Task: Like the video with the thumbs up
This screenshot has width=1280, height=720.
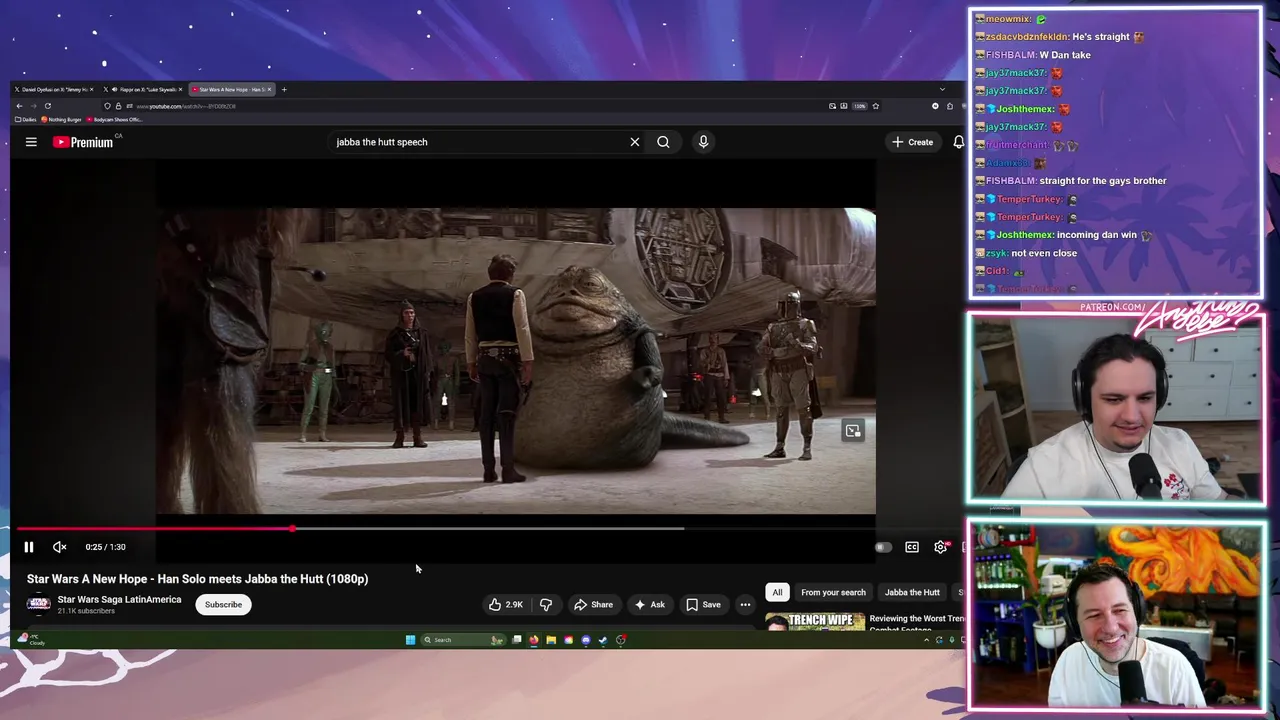Action: click(506, 604)
